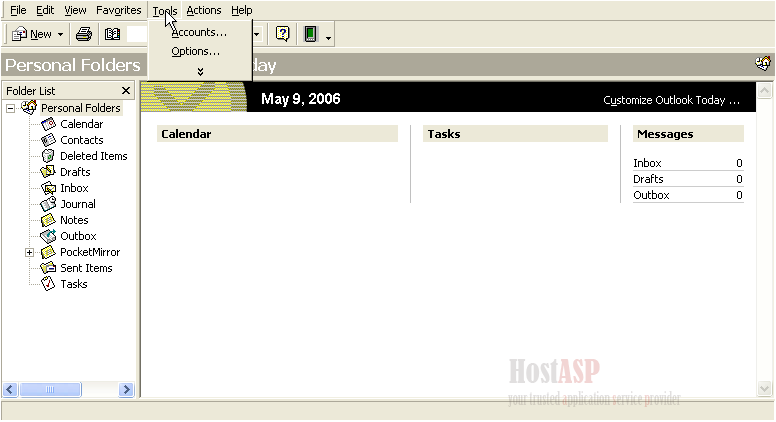Click the Notes folder icon
This screenshot has width=776, height=422.
point(48,220)
